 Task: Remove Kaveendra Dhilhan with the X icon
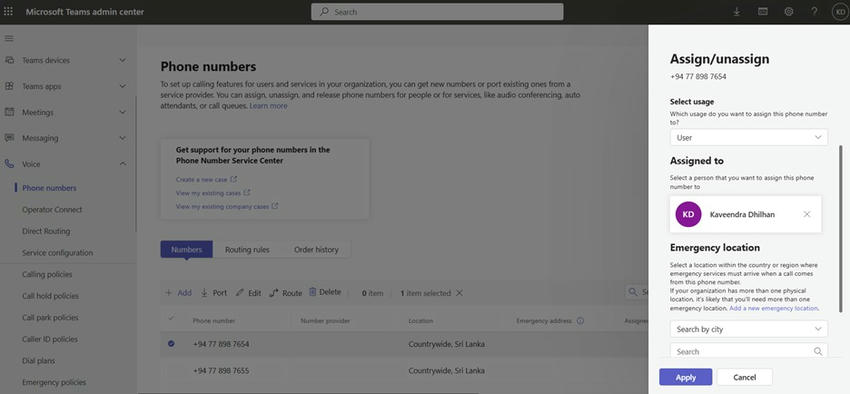[807, 214]
